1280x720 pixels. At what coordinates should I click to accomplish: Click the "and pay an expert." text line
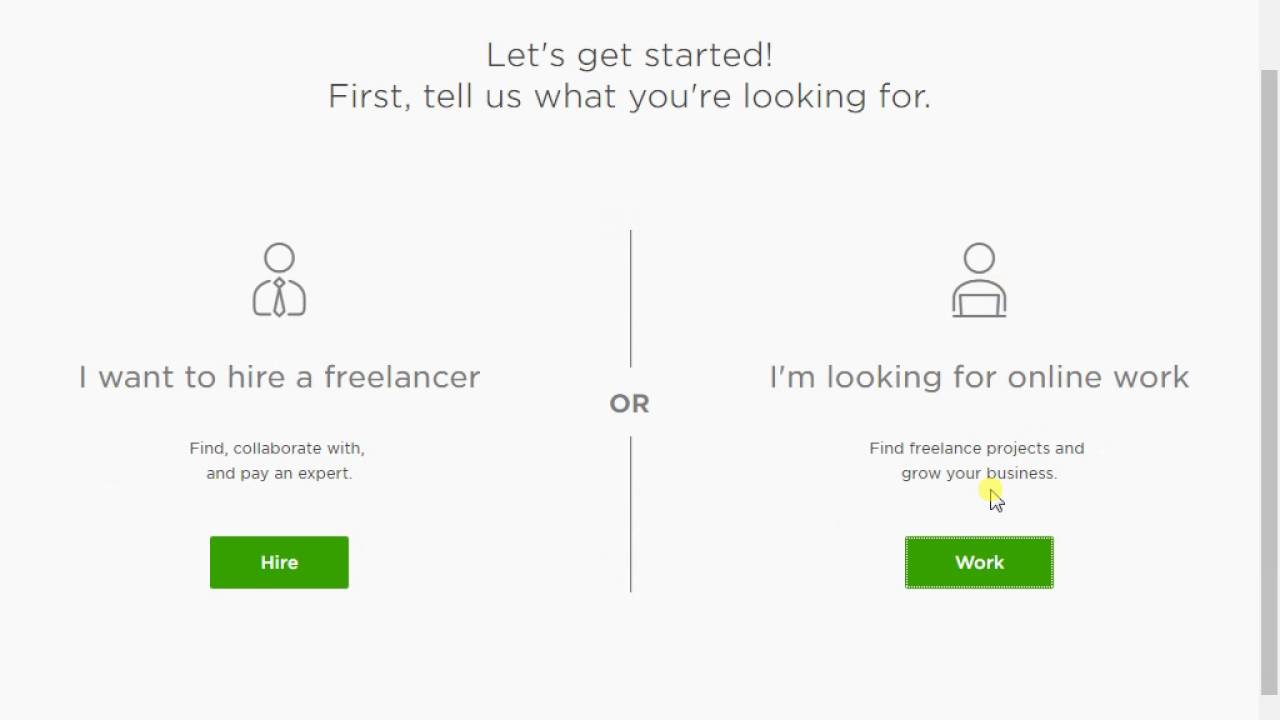click(x=279, y=473)
